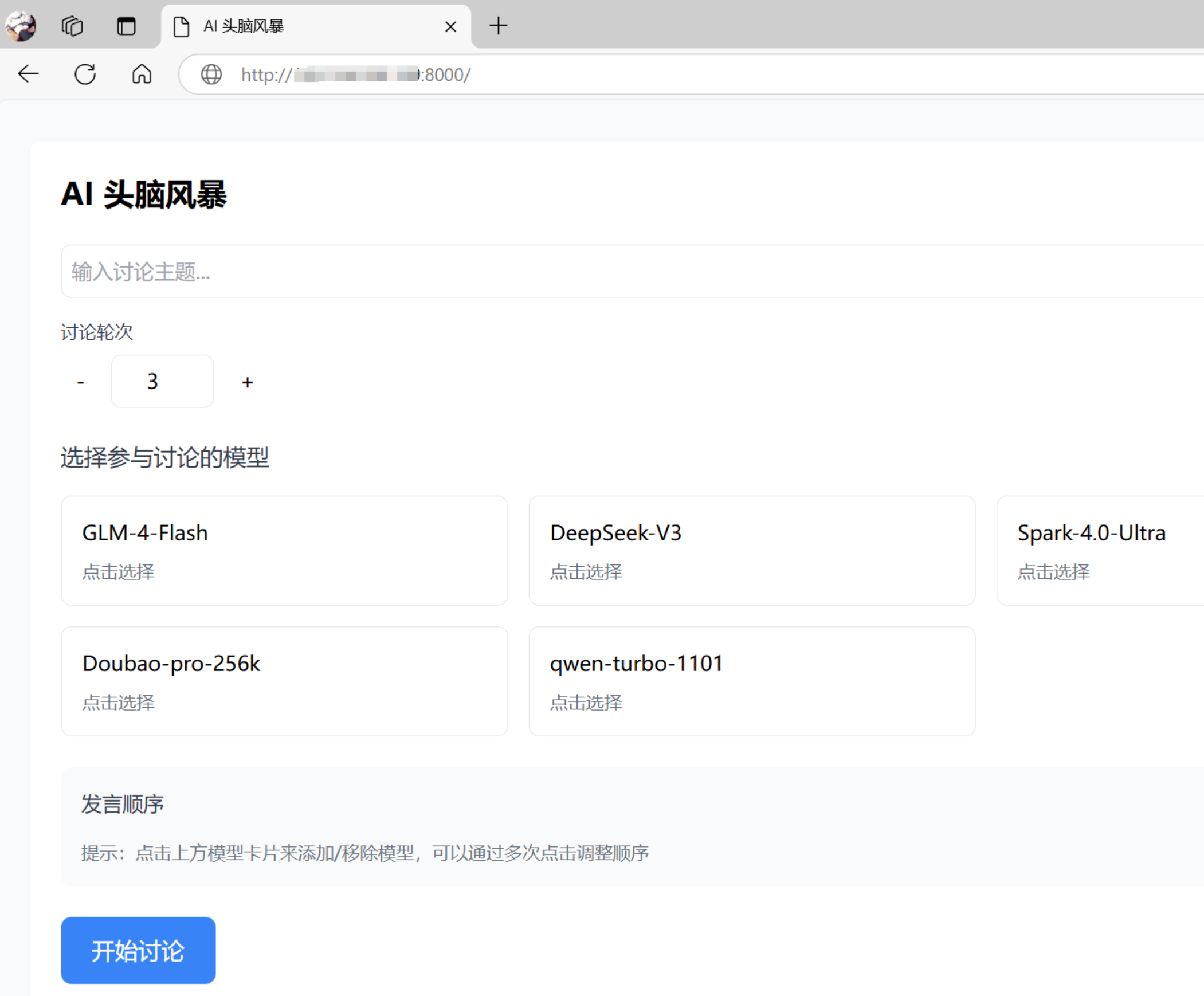1204x996 pixels.
Task: Open a new tab with plus icon
Action: pyautogui.click(x=498, y=26)
